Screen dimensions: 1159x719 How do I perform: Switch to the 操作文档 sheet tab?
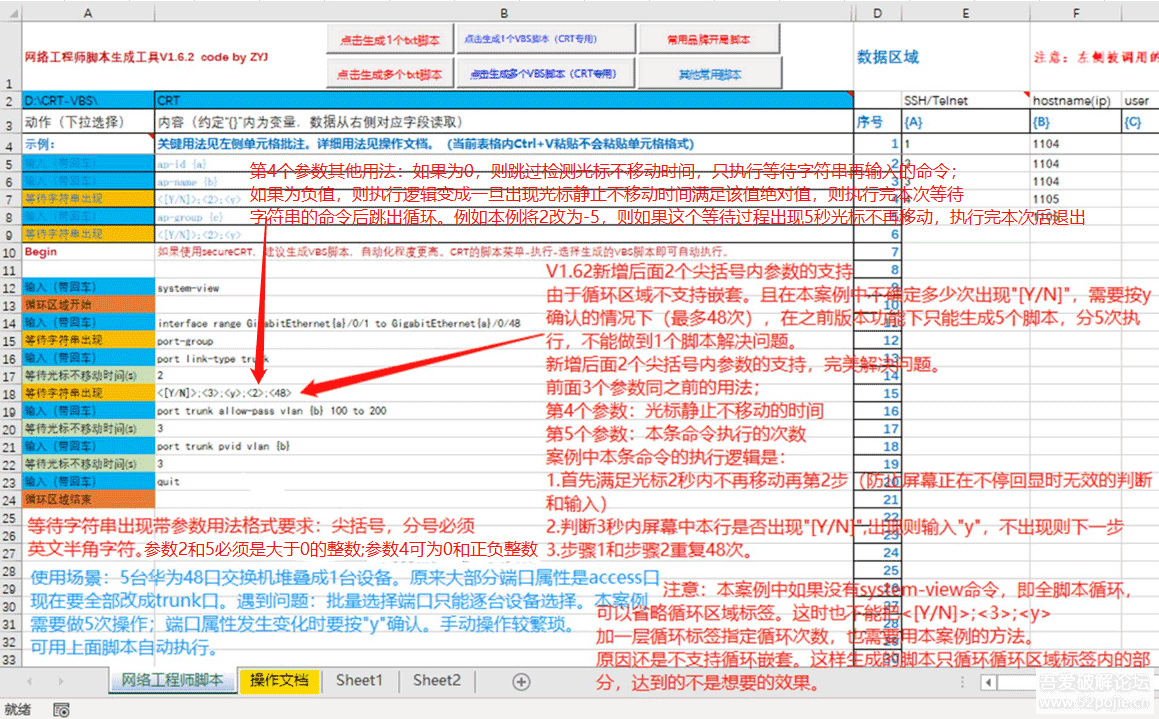(279, 681)
